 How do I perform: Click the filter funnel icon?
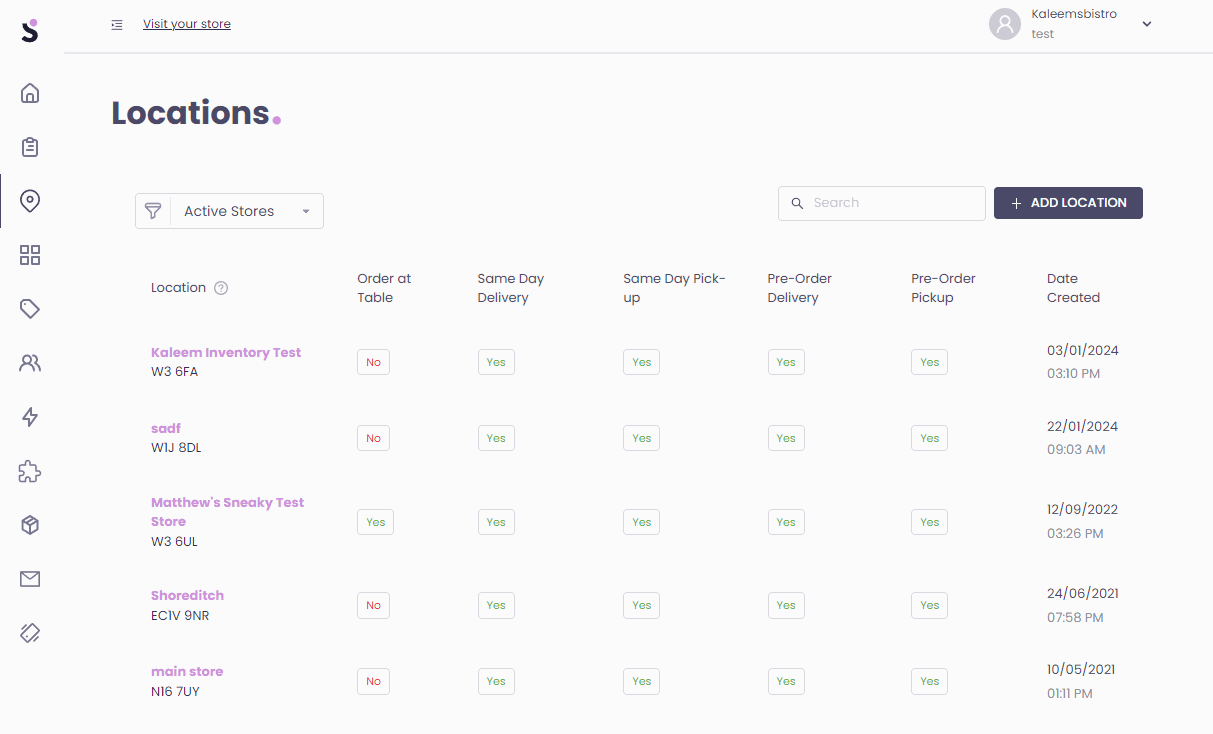(153, 211)
